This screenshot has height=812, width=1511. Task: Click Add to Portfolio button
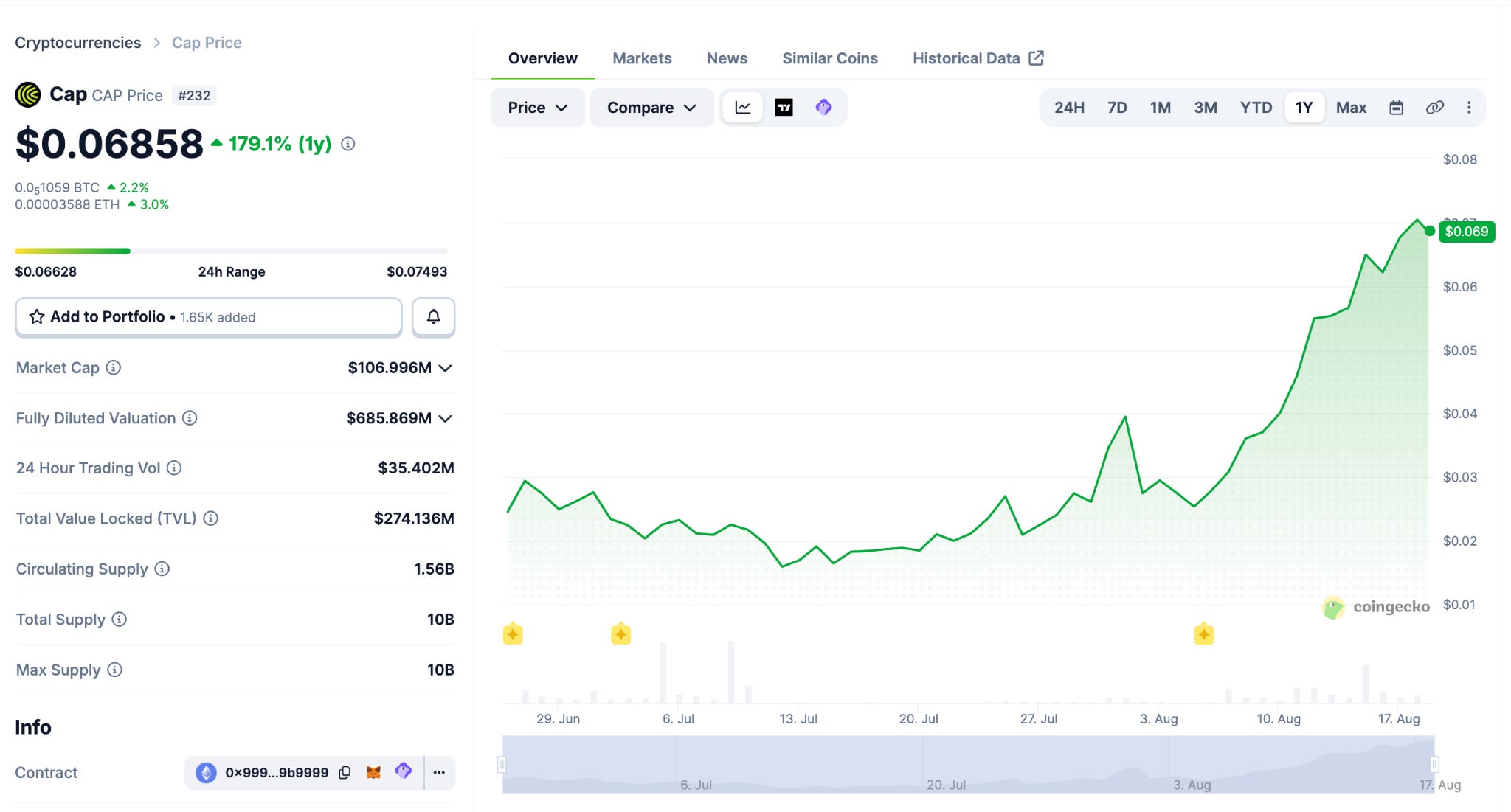tap(209, 317)
